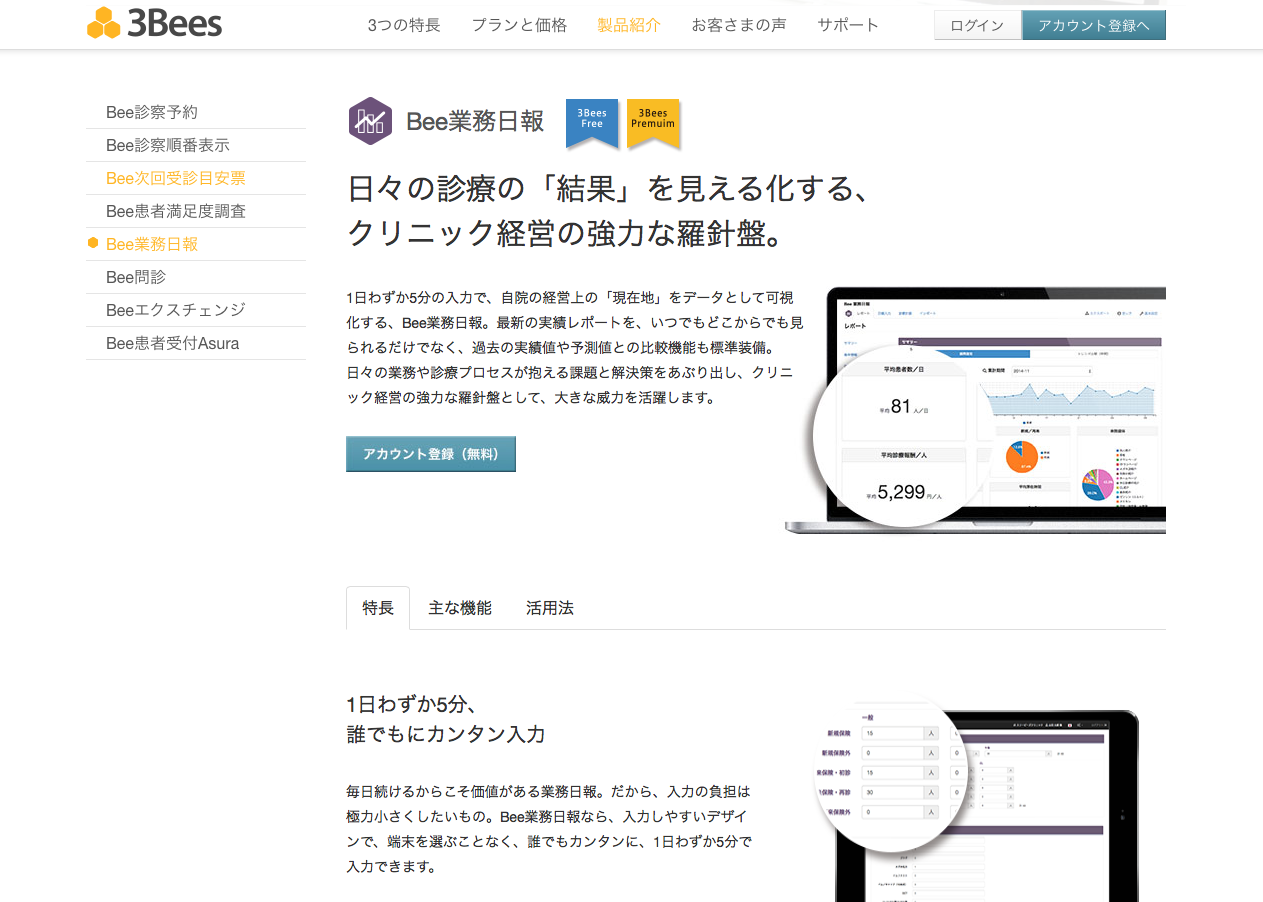Click the orange pie chart in laptop image
The height and width of the screenshot is (902, 1263).
pyautogui.click(x=1021, y=456)
